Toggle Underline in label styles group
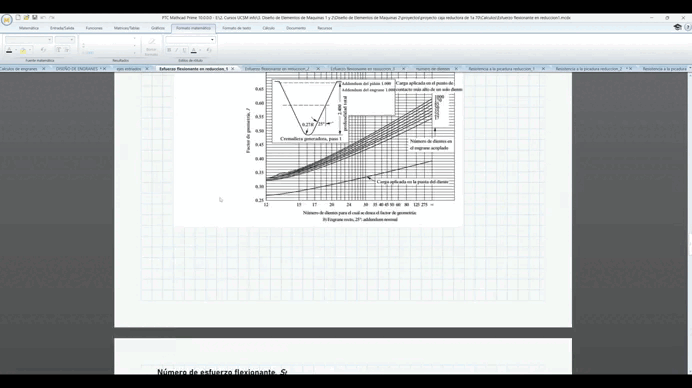The image size is (692, 388). click(x=184, y=50)
